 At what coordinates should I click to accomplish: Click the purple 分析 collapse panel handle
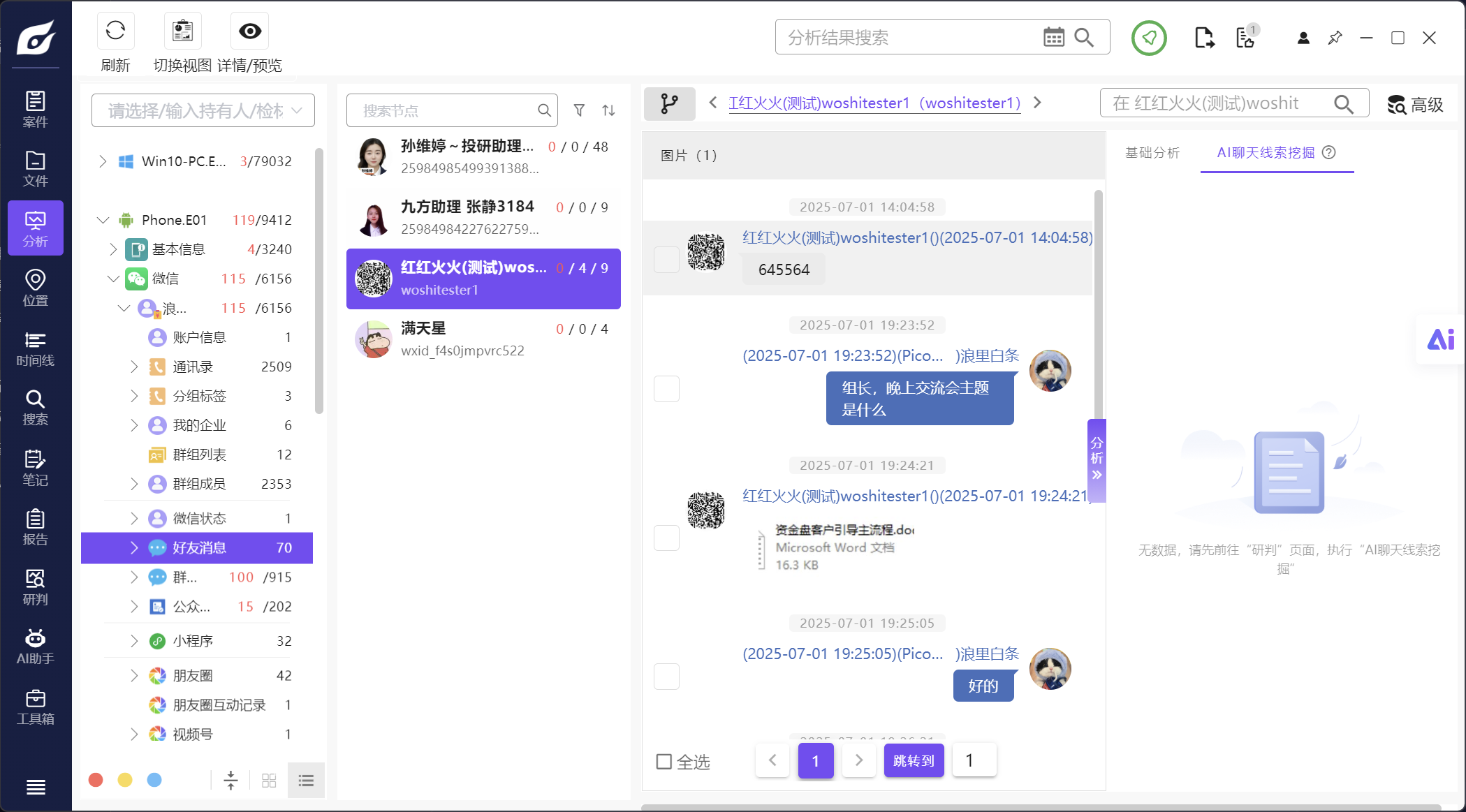pyautogui.click(x=1097, y=460)
